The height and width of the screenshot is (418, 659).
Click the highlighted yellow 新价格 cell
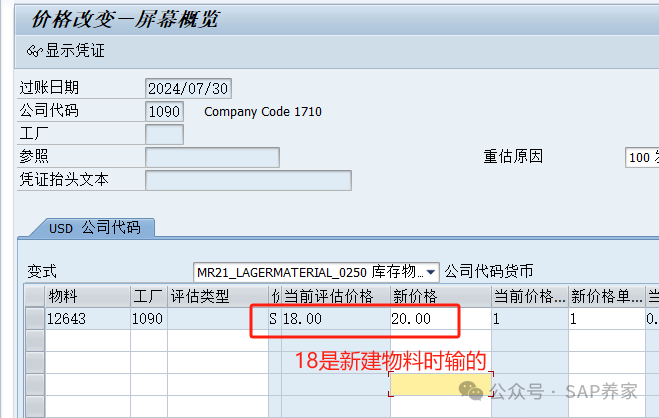440,384
